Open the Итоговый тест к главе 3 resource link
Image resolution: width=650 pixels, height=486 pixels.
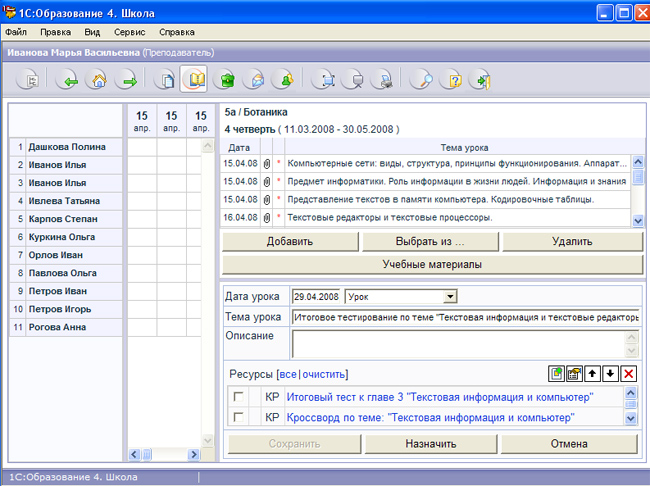440,397
